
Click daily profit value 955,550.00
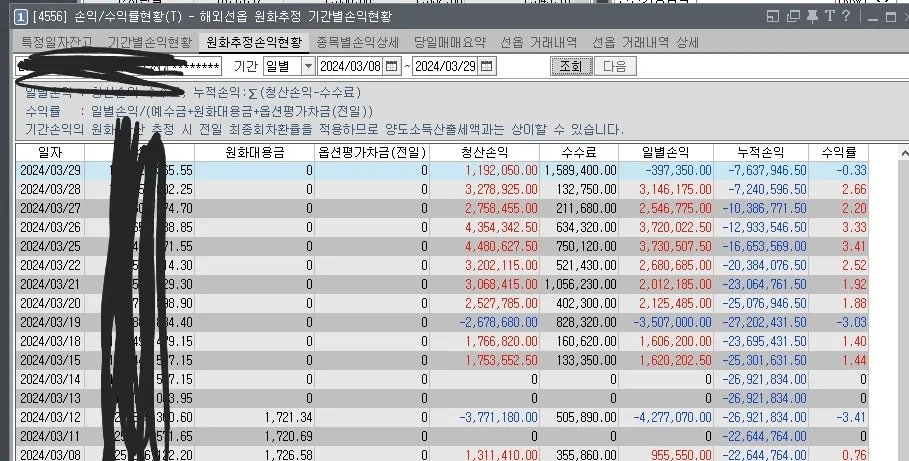[682, 455]
